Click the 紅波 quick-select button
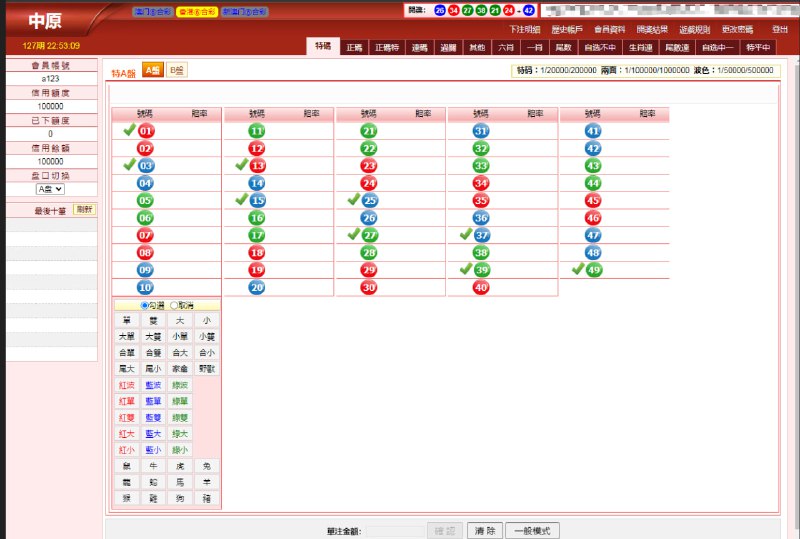This screenshot has height=539, width=800. (127, 384)
